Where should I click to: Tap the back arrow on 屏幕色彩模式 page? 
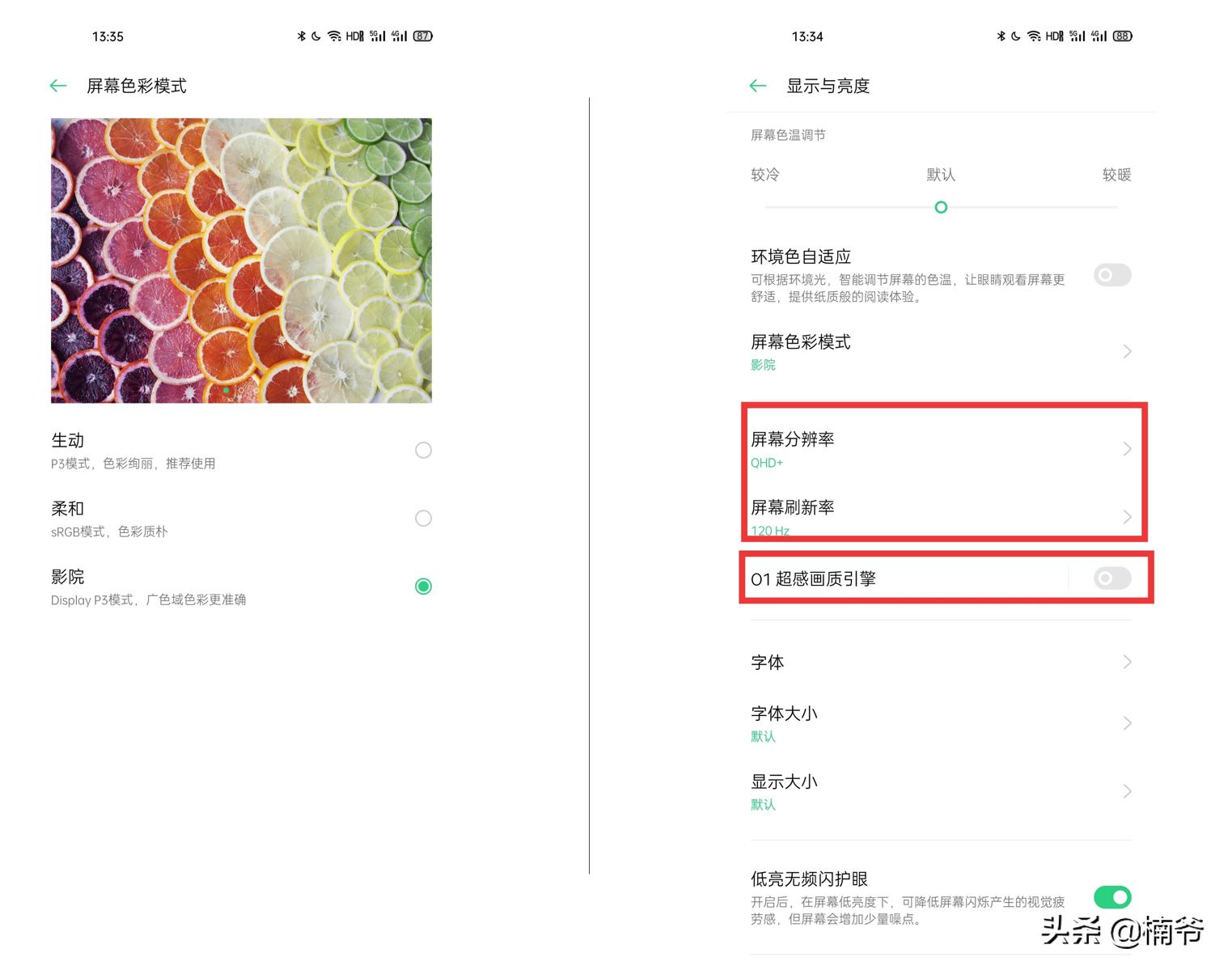pos(57,85)
